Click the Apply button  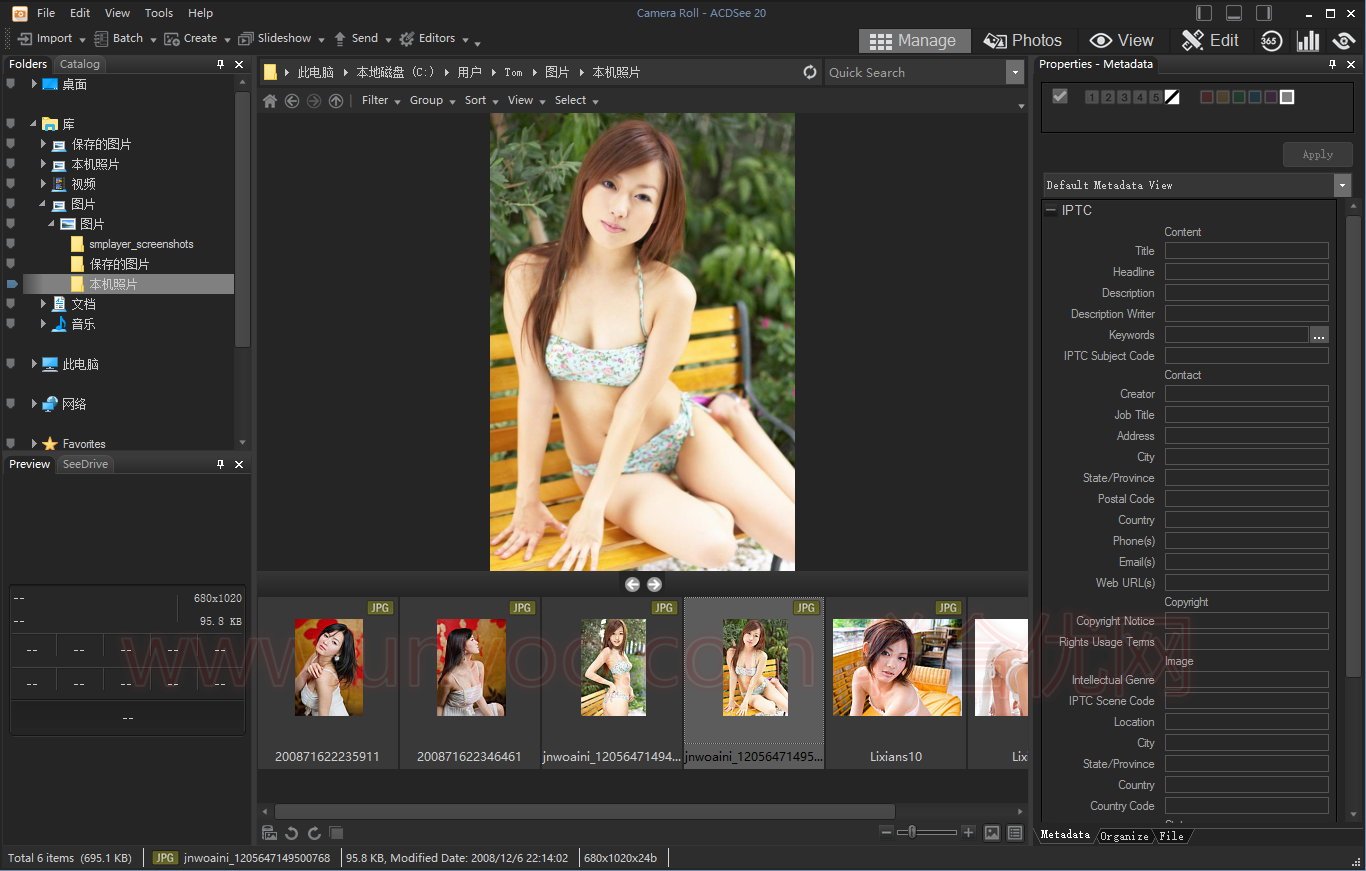pos(1317,155)
